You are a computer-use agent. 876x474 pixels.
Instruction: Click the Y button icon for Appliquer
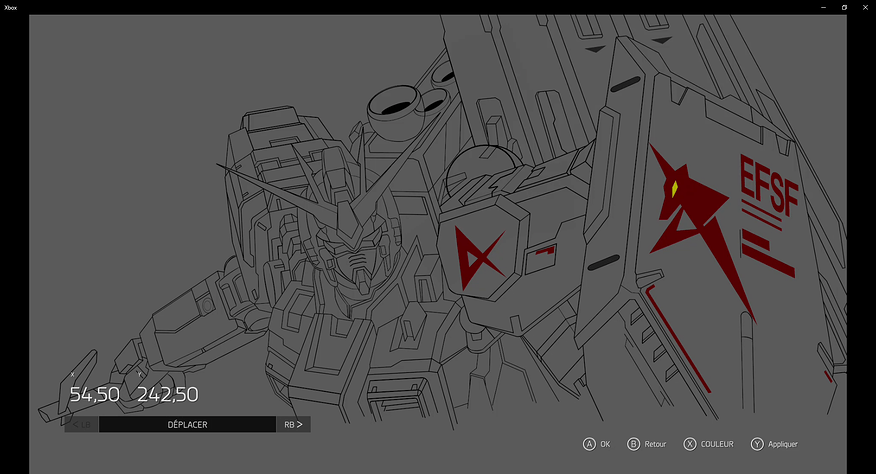pos(757,444)
